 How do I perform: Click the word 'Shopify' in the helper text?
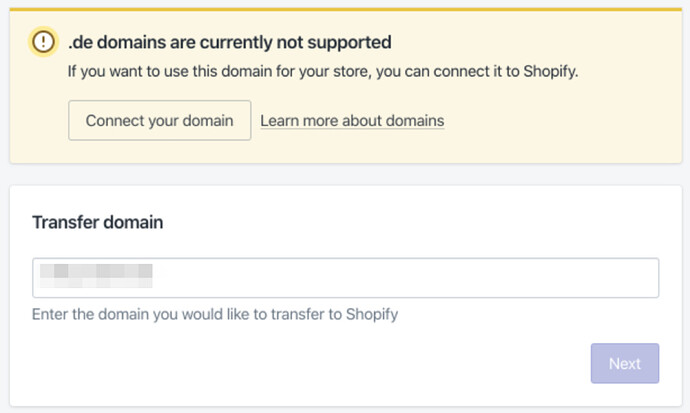pos(372,315)
